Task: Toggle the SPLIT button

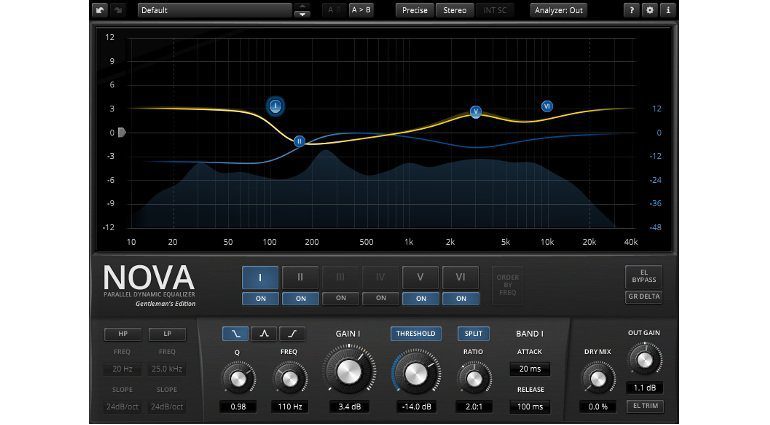Action: [x=473, y=334]
